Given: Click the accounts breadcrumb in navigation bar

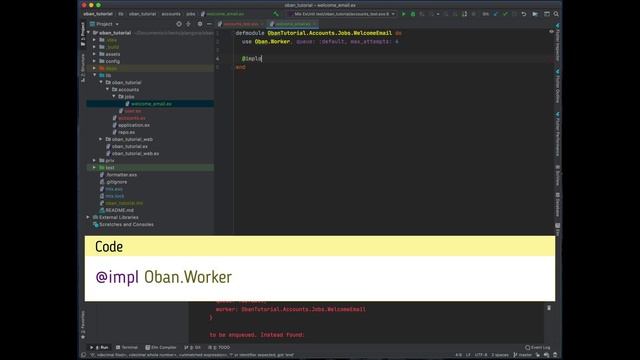Looking at the screenshot, I should (x=171, y=14).
